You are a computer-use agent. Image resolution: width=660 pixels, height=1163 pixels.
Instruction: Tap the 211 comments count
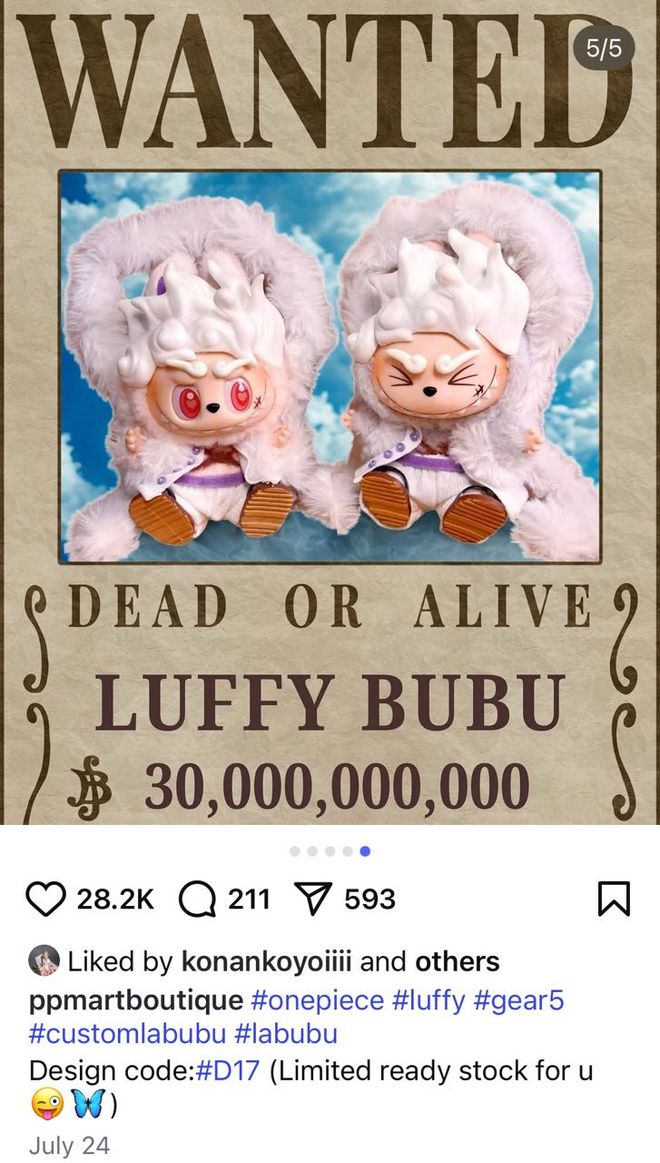point(249,900)
